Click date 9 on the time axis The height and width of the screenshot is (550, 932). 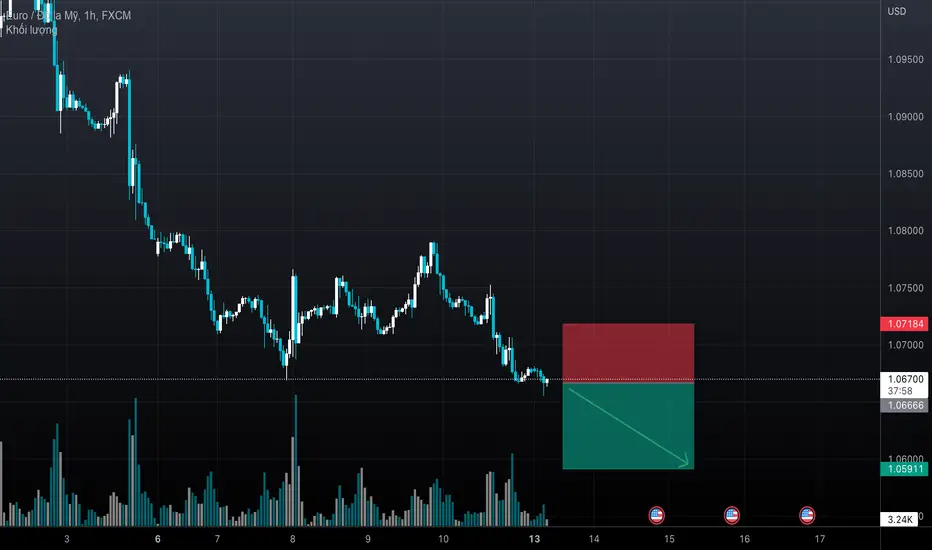[368, 539]
